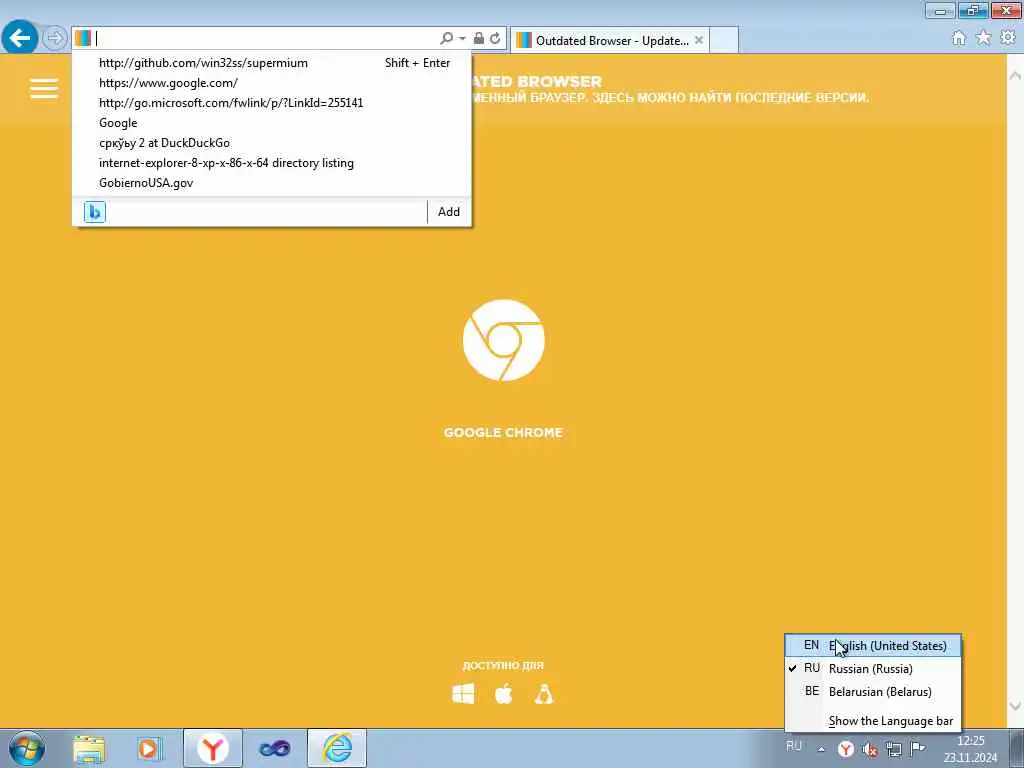Select the Windows platform icon
Image resolution: width=1024 pixels, height=768 pixels.
[463, 694]
